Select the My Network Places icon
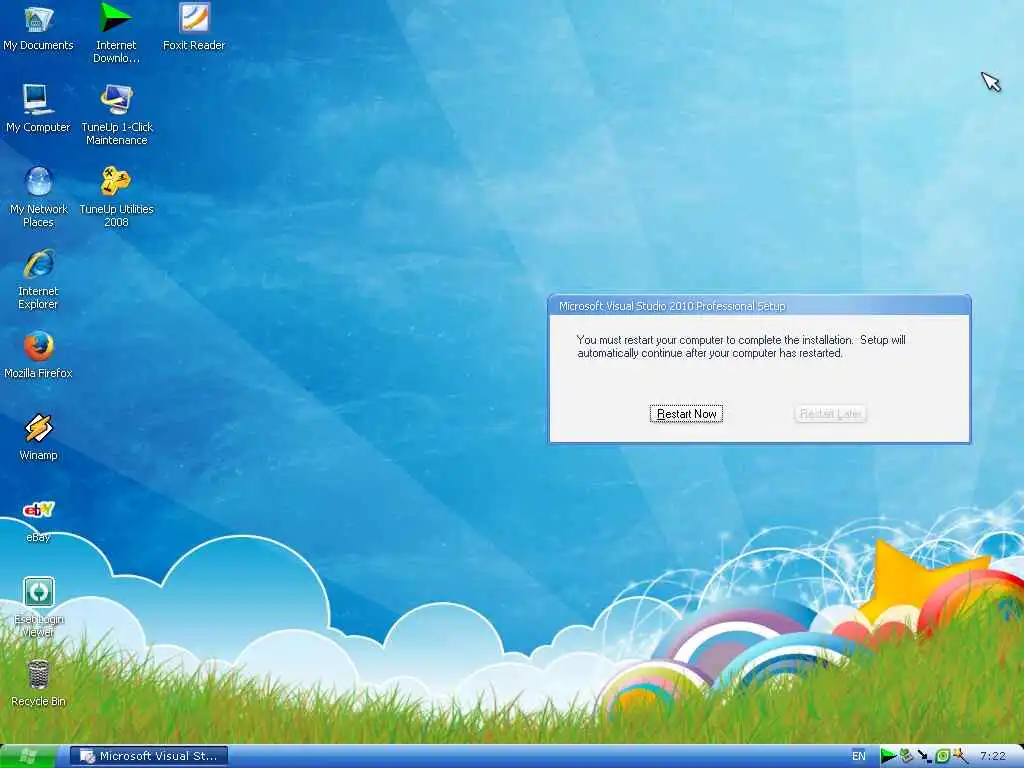The width and height of the screenshot is (1024, 768). pyautogui.click(x=39, y=197)
